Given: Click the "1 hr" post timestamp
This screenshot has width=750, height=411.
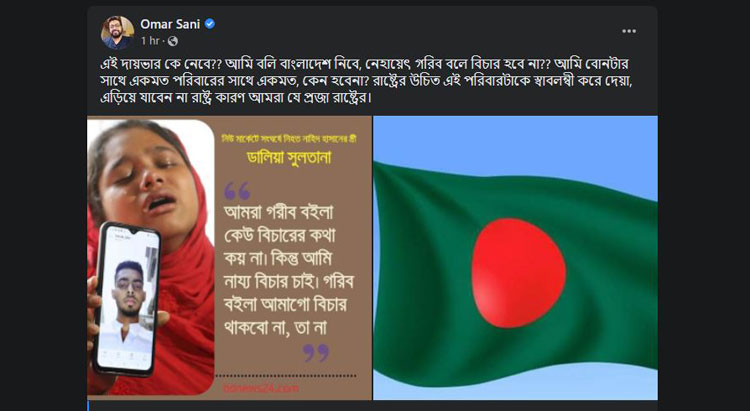Looking at the screenshot, I should click(x=150, y=41).
